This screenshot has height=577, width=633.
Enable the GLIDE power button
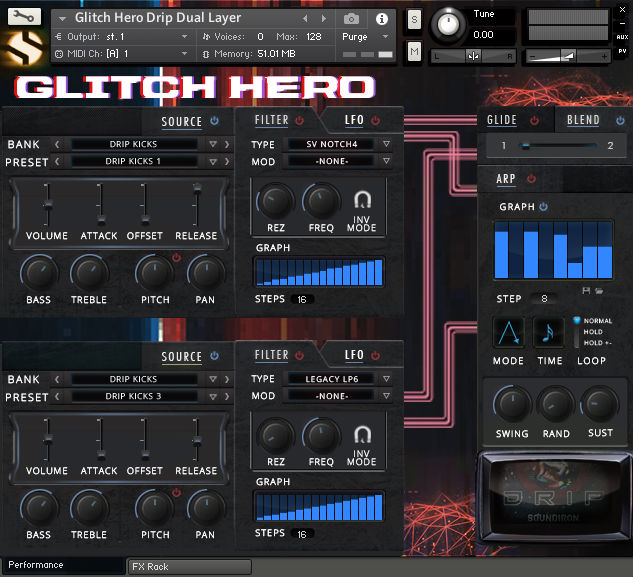coord(534,120)
